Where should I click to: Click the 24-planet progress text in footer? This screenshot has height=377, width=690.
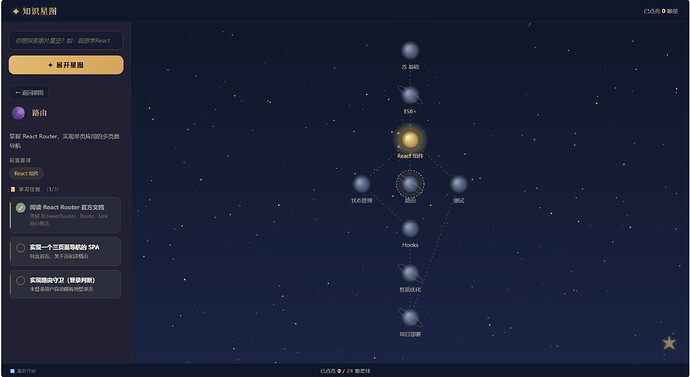pos(345,371)
